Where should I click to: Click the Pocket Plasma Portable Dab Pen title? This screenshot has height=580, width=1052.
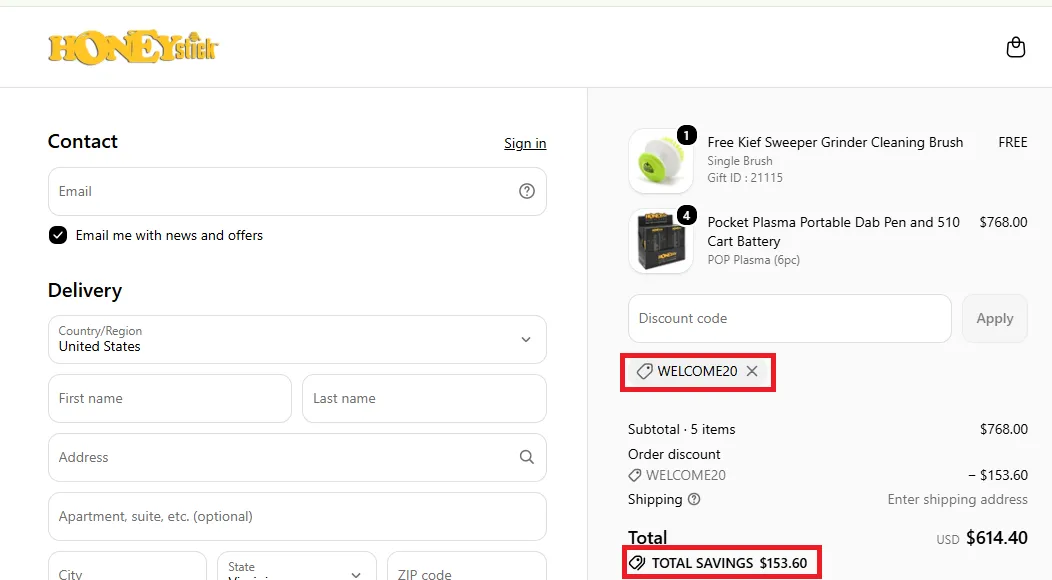coord(834,232)
